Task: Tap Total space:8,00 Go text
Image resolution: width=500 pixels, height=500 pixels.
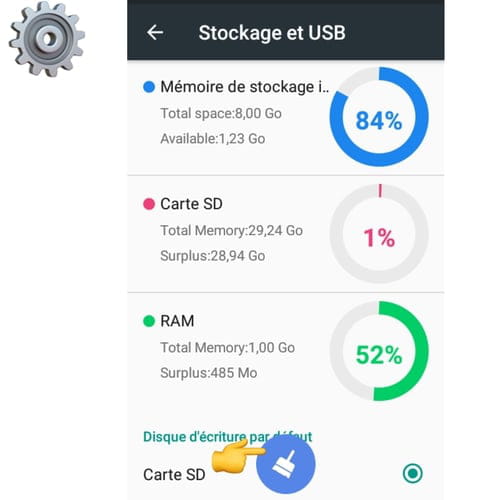Action: (x=221, y=113)
